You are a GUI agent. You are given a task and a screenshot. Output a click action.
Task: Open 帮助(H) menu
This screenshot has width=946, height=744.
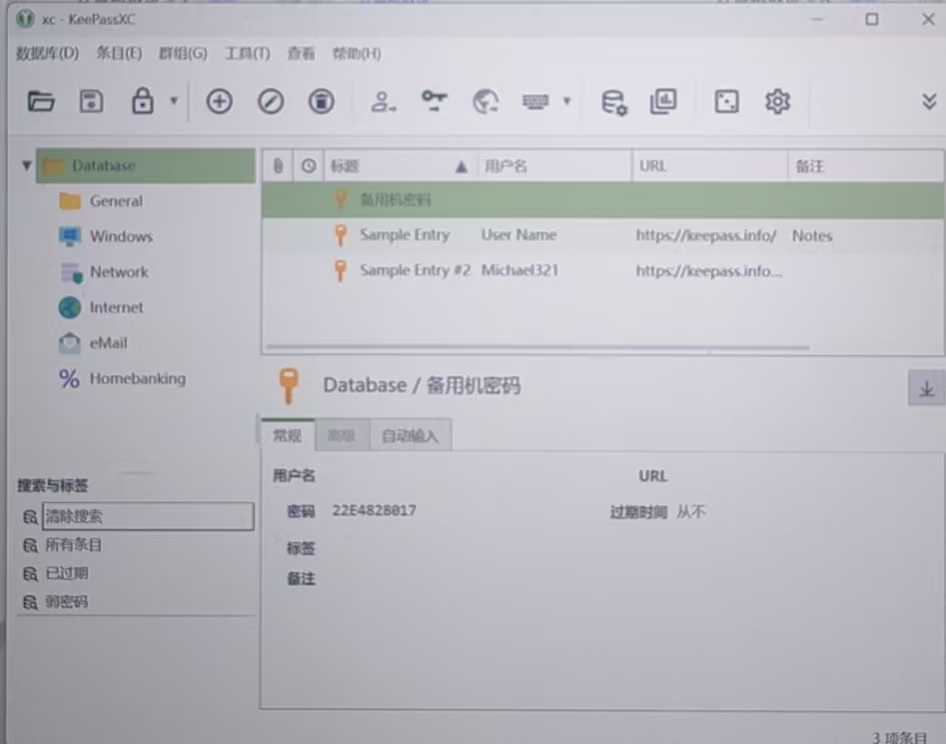pos(357,54)
